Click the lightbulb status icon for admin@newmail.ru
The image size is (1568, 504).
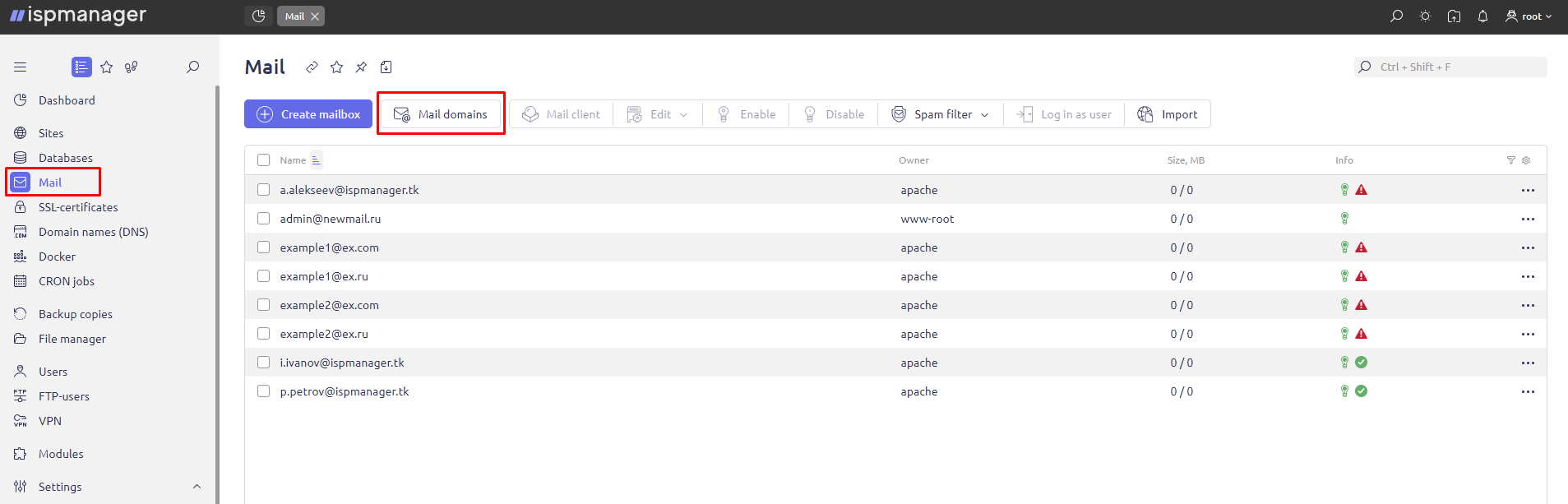tap(1345, 219)
